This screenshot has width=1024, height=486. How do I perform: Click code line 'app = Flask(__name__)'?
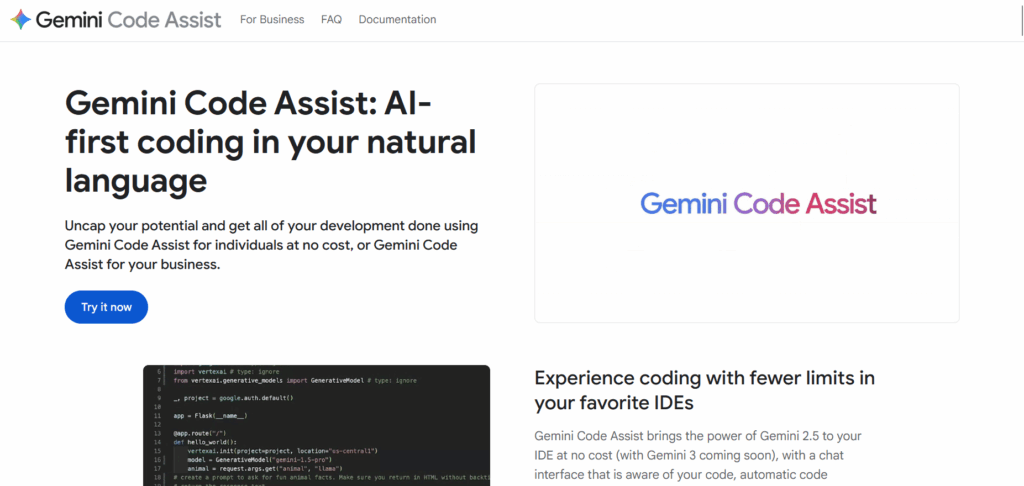[210, 415]
